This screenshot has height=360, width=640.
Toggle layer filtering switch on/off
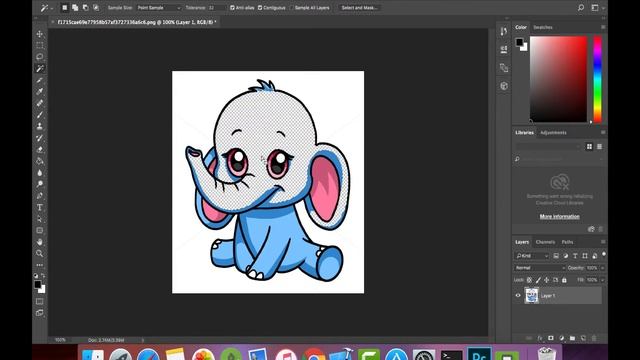(x=604, y=254)
